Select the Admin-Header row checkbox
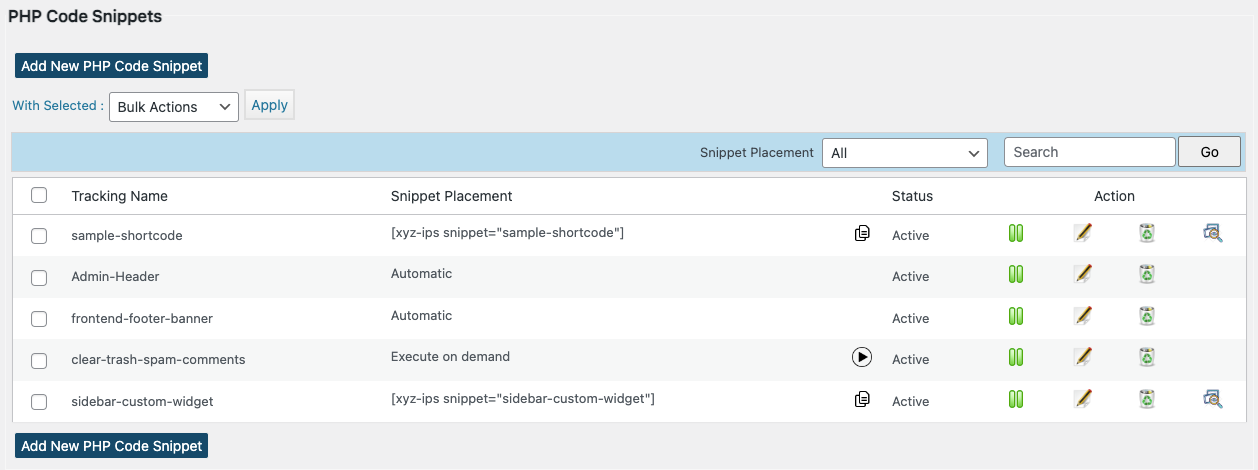 tap(39, 277)
